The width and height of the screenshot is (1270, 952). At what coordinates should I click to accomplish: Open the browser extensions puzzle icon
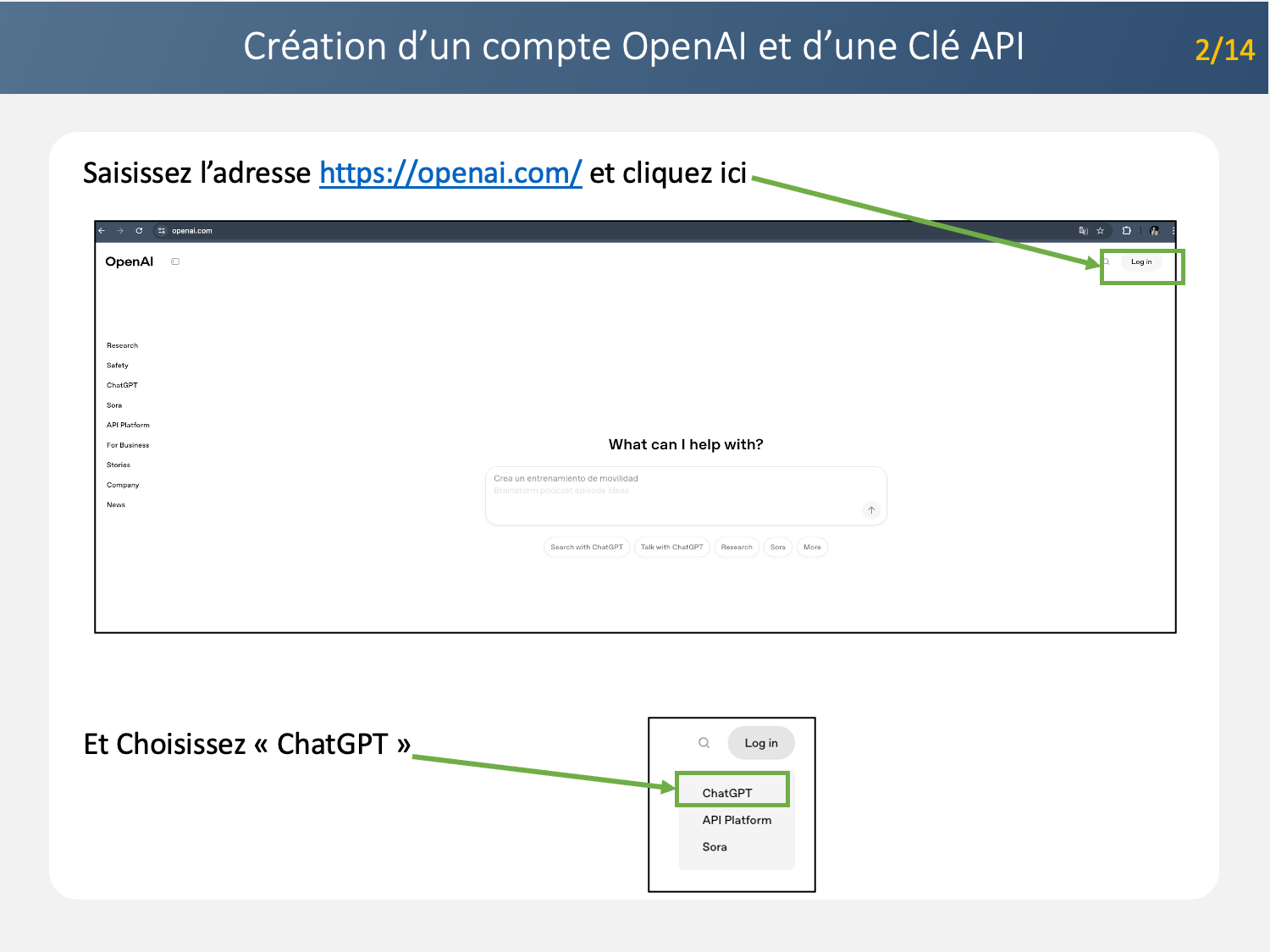click(1126, 230)
